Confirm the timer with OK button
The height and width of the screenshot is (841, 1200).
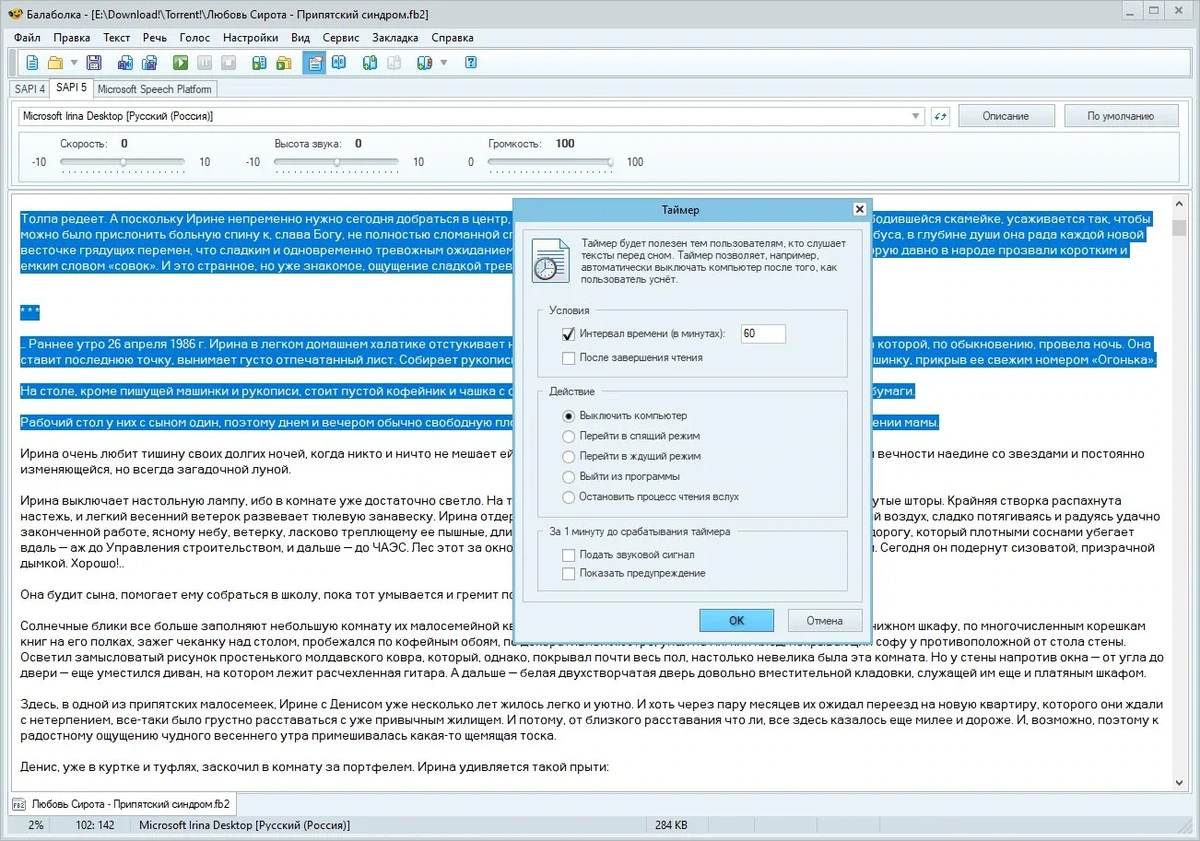[736, 621]
